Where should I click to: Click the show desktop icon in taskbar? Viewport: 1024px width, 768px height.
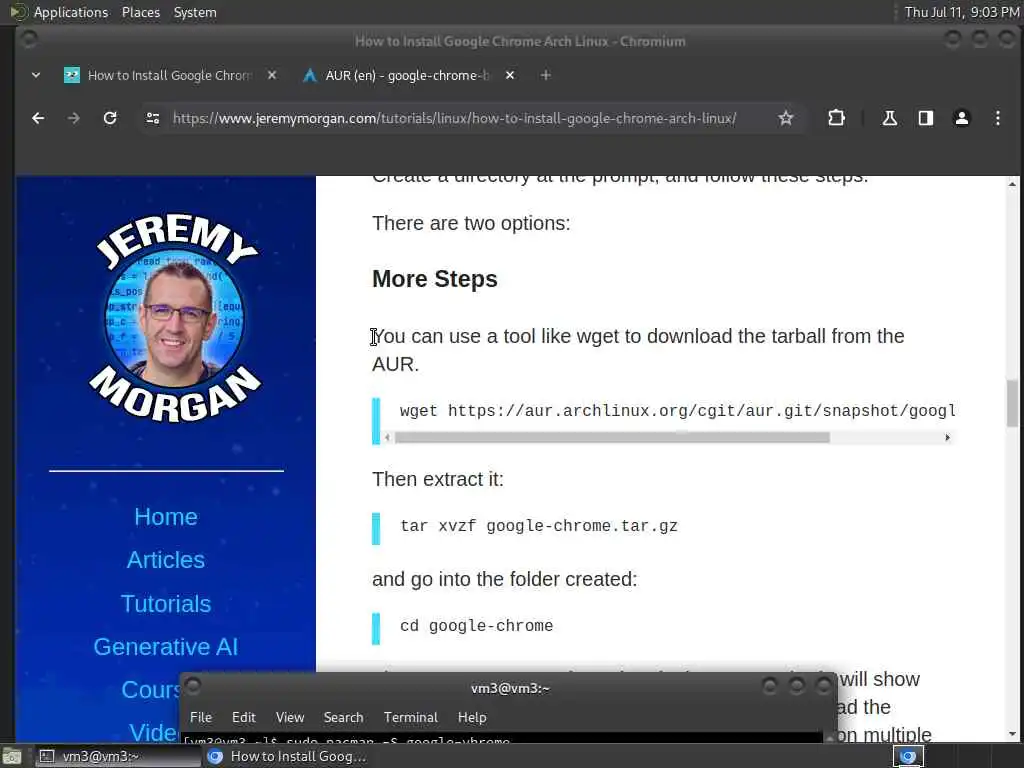point(12,757)
